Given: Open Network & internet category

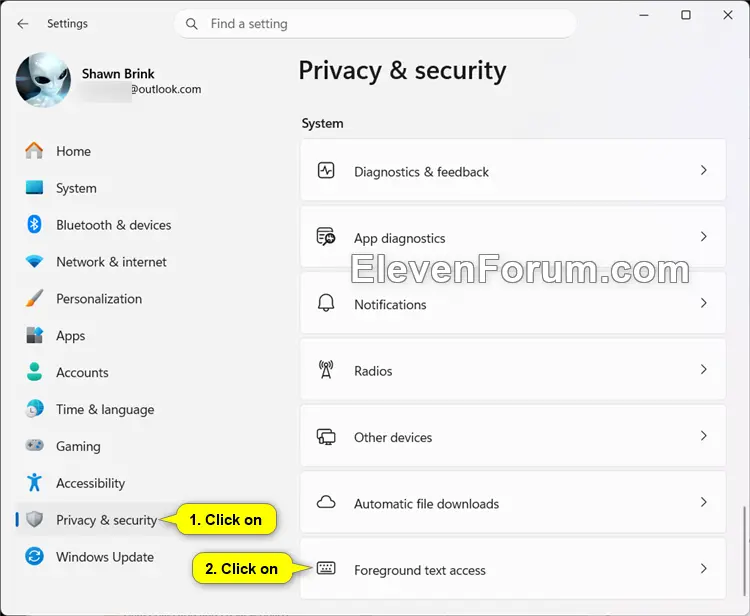Looking at the screenshot, I should tap(111, 262).
